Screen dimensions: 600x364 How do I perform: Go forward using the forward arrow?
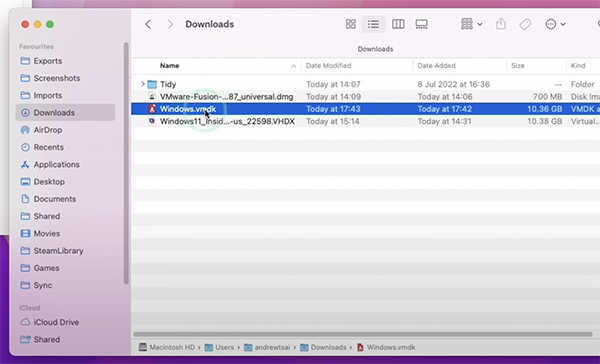(170, 24)
